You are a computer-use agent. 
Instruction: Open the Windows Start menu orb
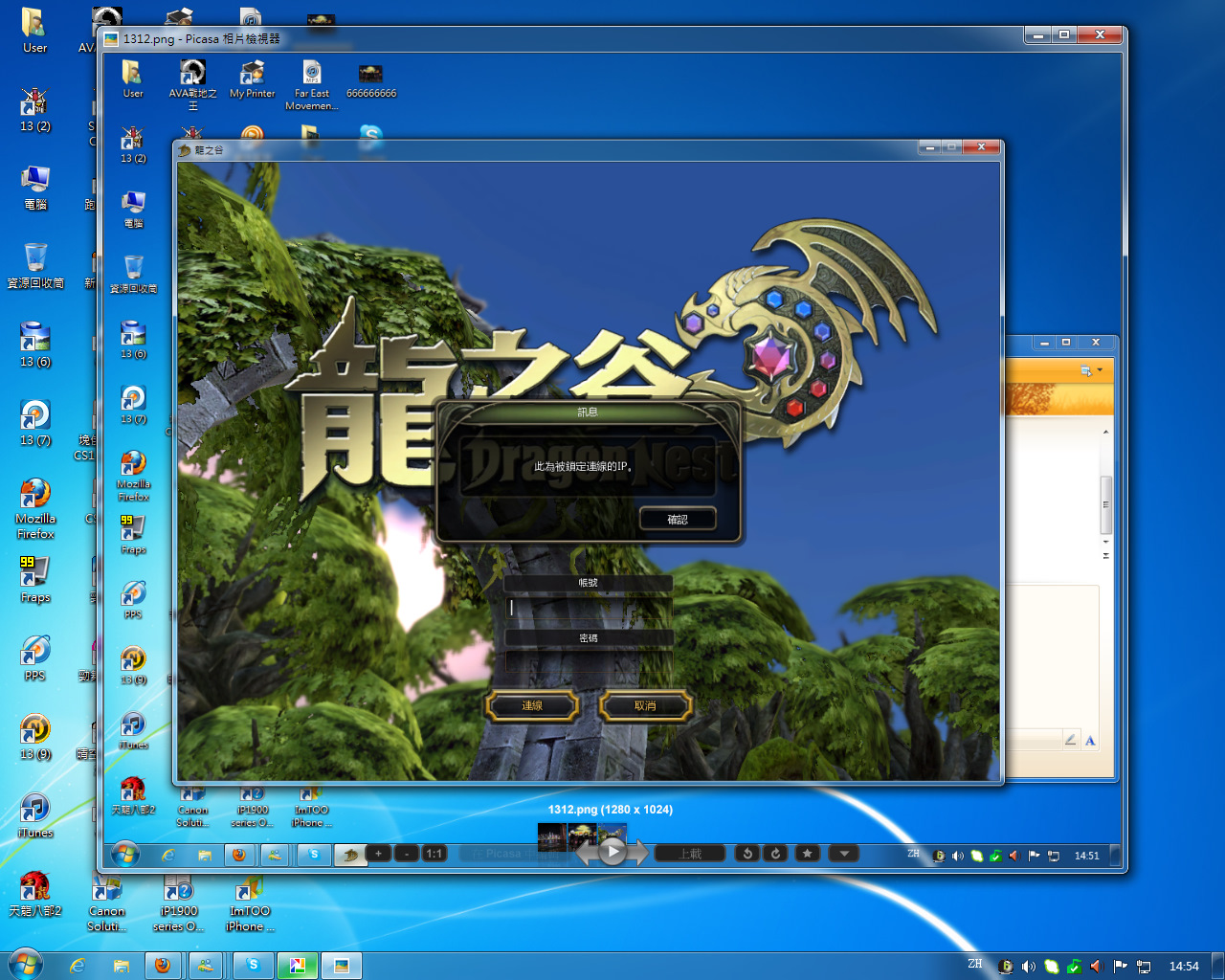pyautogui.click(x=26, y=965)
